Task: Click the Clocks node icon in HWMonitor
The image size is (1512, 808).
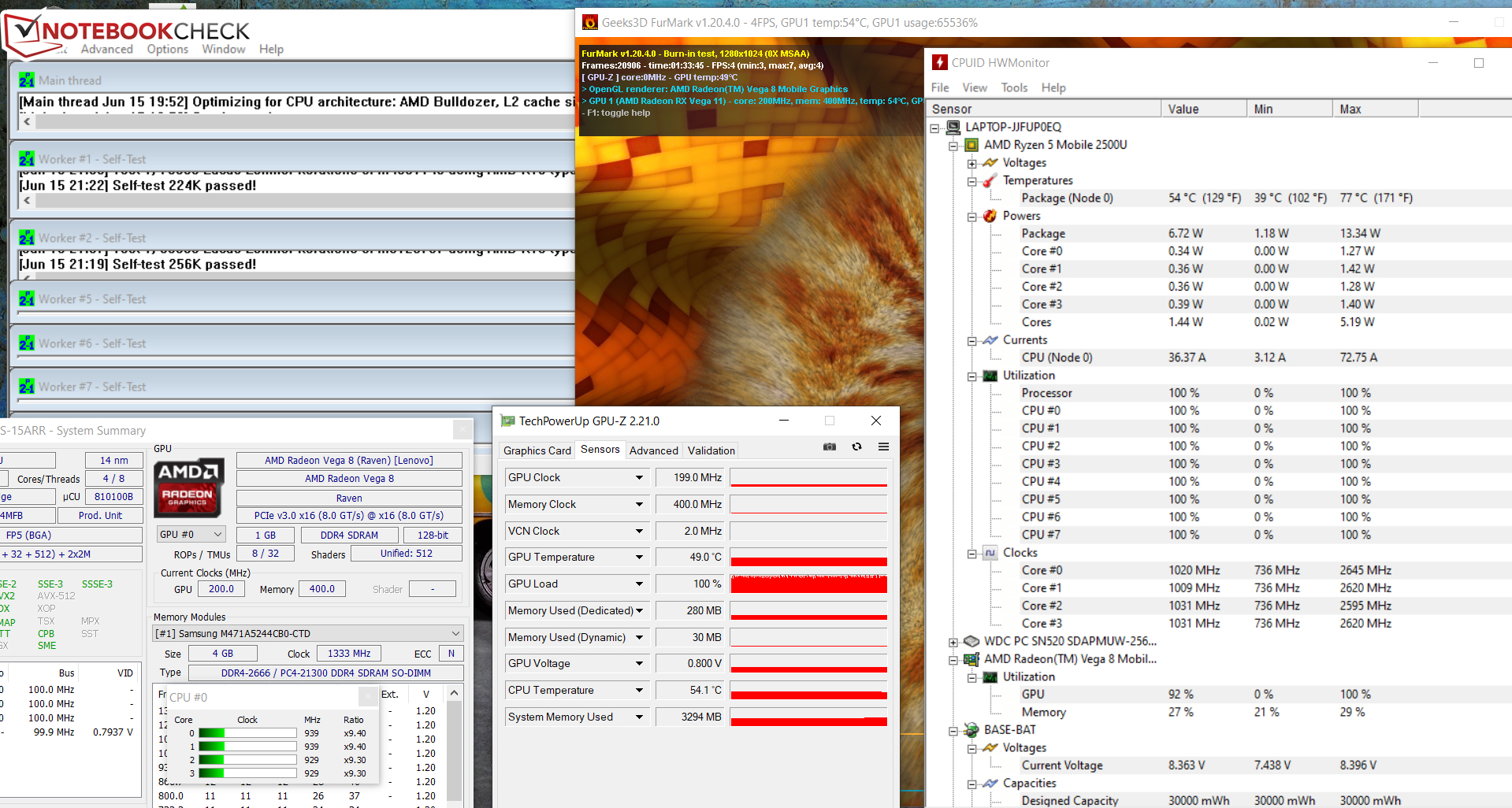Action: click(x=990, y=553)
